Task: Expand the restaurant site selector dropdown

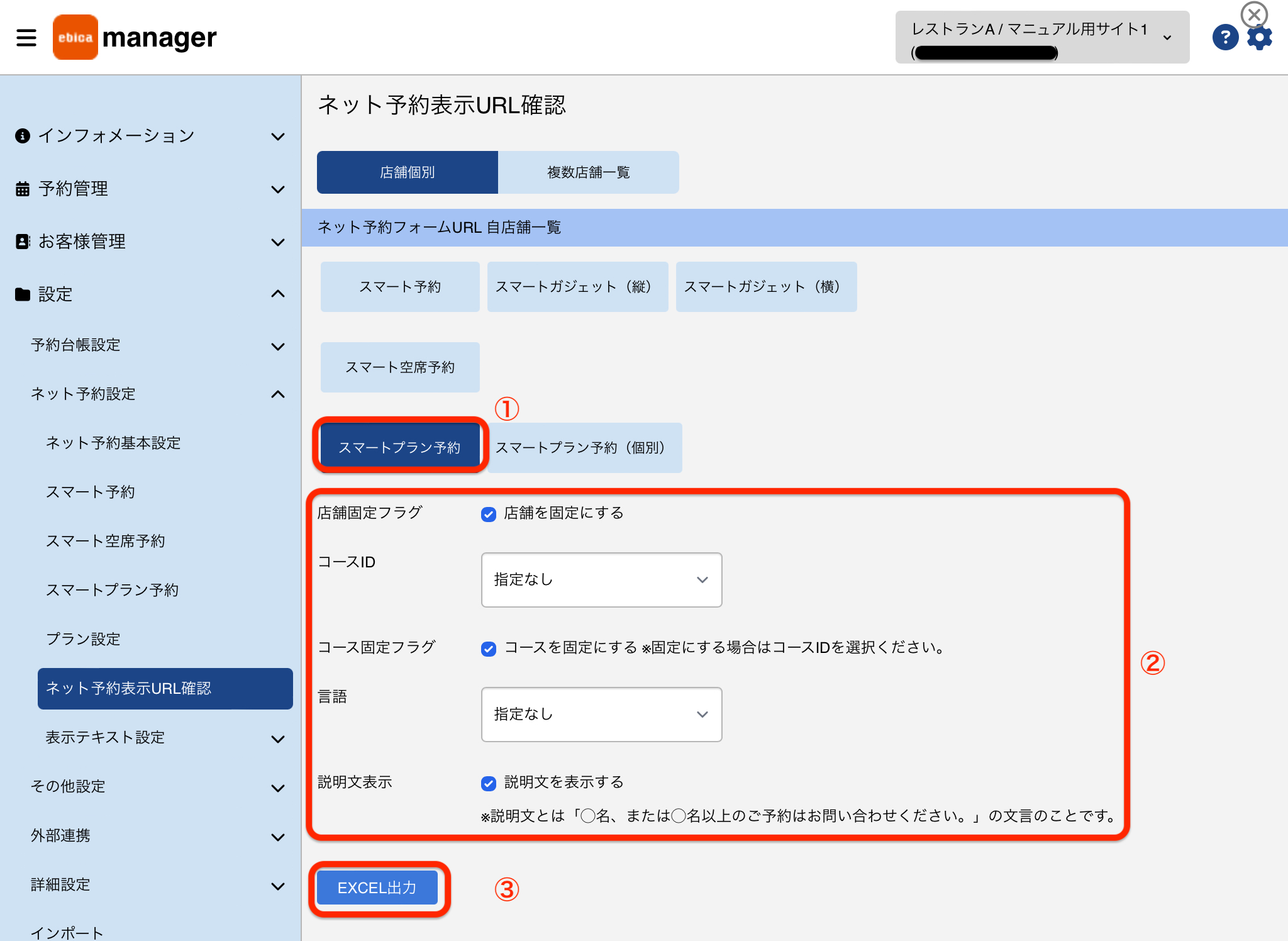Action: [1042, 37]
